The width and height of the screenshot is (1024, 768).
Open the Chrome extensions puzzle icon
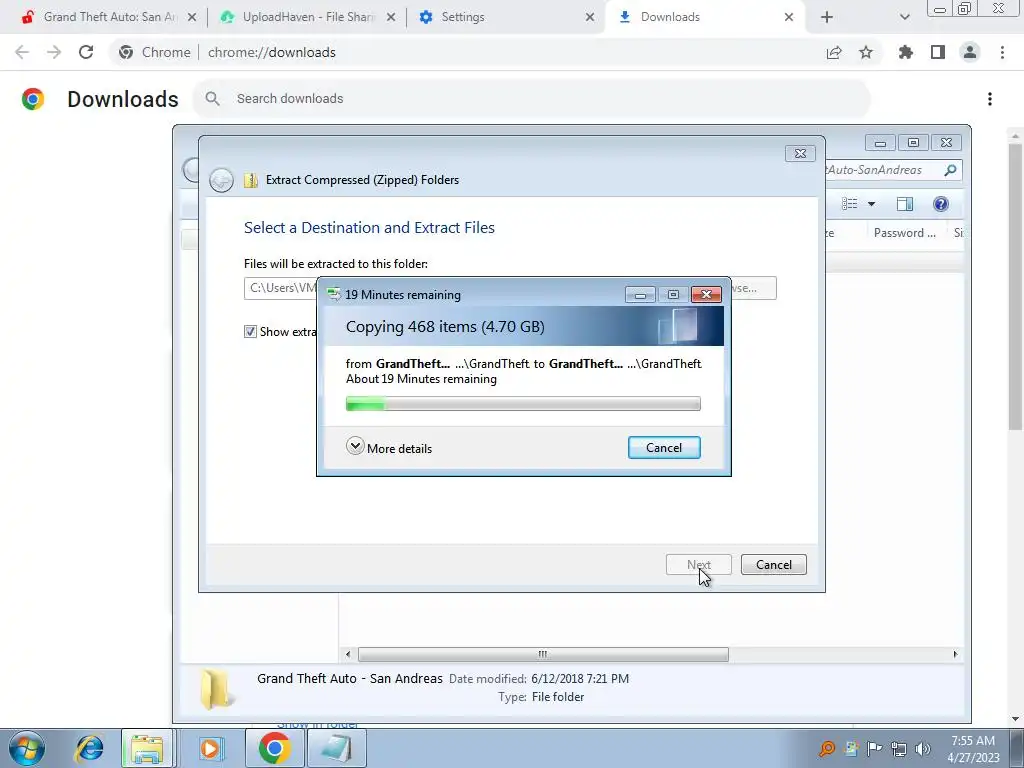point(906,52)
